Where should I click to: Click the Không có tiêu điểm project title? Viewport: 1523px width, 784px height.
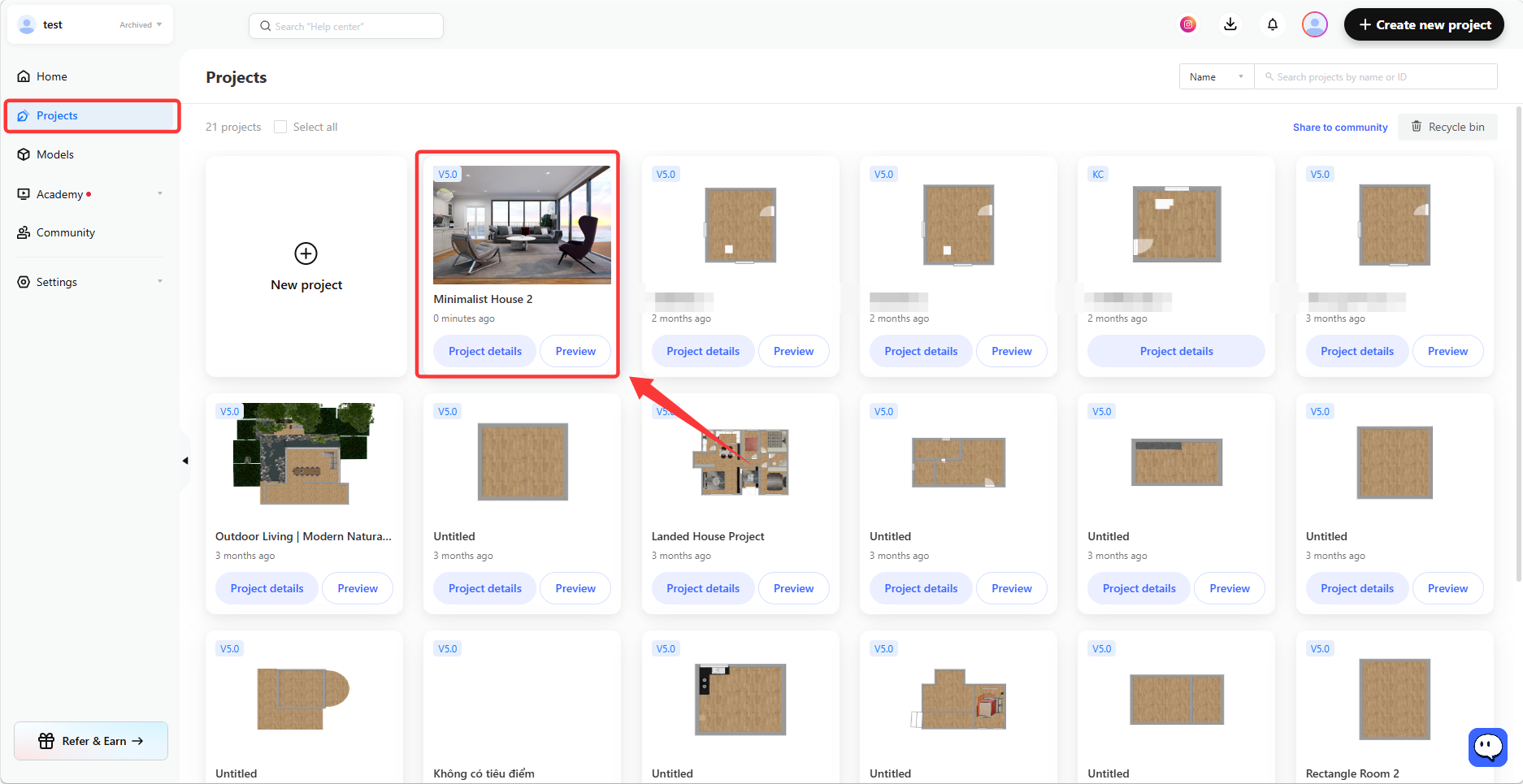(484, 773)
